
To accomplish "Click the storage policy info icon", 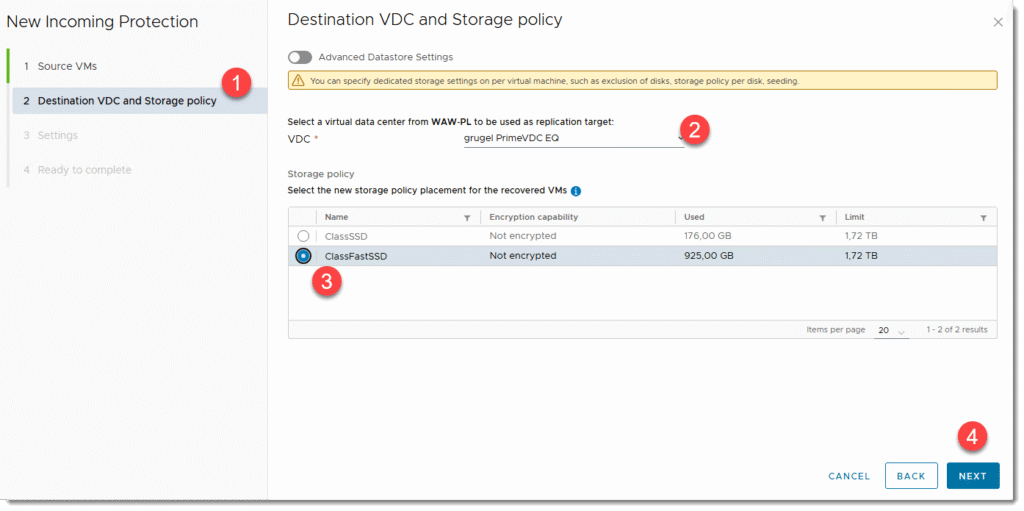I will (576, 191).
